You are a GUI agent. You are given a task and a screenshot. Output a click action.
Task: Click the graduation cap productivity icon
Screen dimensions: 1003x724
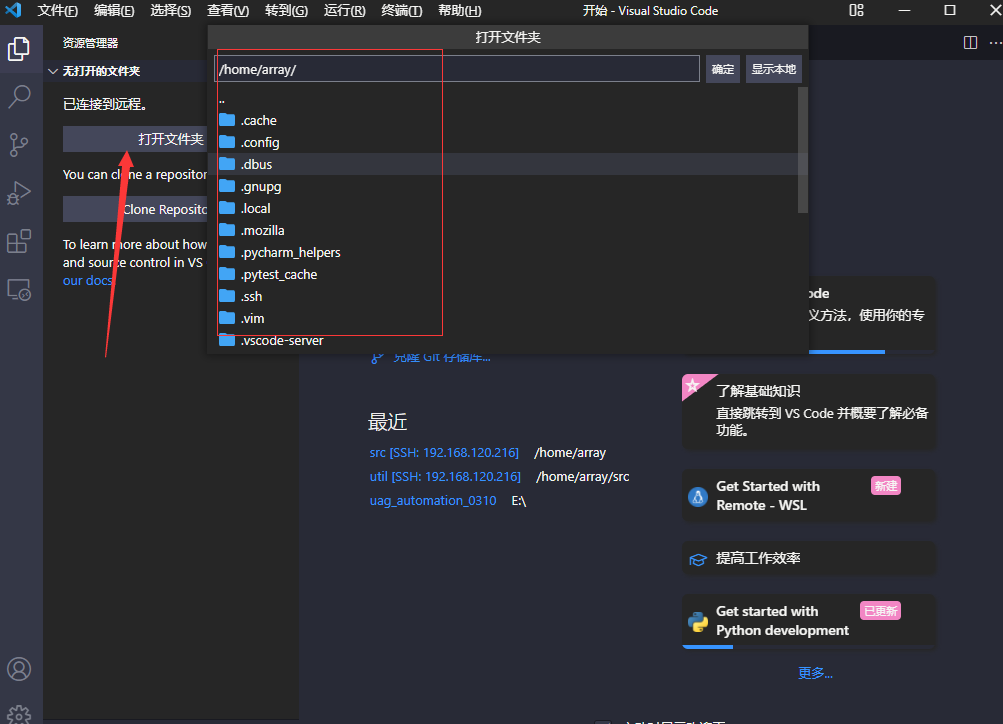pyautogui.click(x=697, y=560)
